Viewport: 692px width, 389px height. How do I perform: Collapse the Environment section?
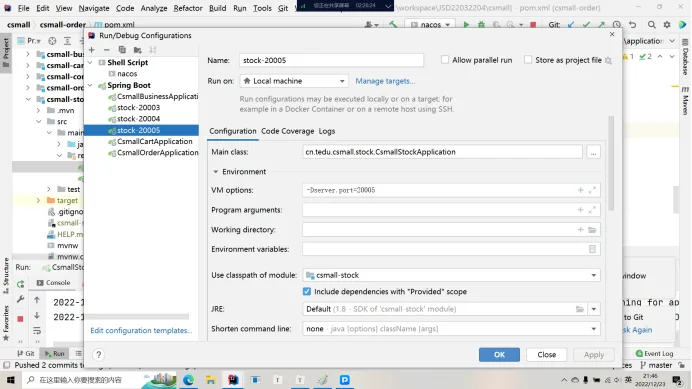pyautogui.click(x=216, y=172)
